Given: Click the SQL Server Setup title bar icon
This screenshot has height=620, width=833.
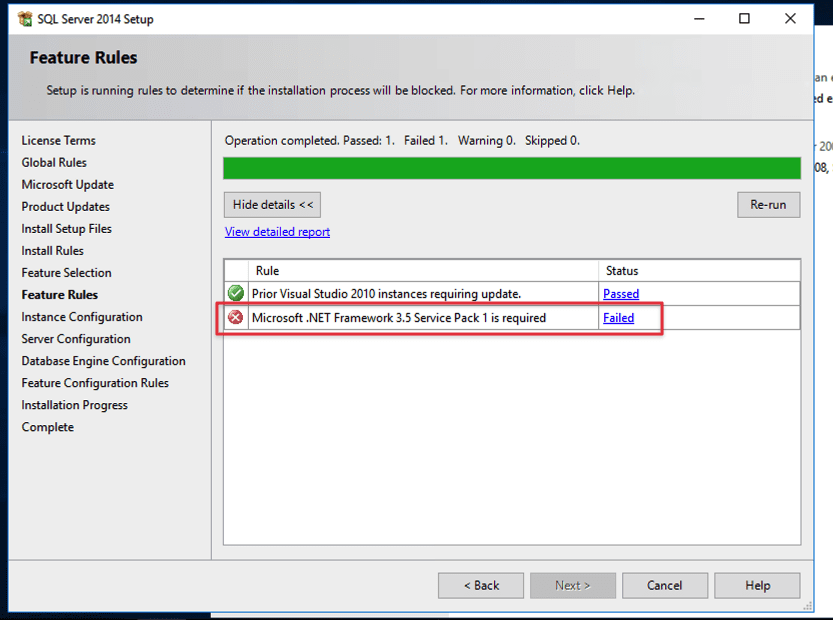Looking at the screenshot, I should click(x=25, y=19).
